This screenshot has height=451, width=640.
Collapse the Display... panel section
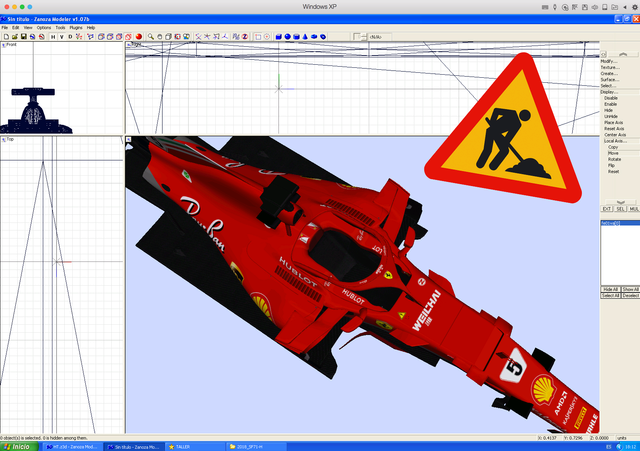[609, 92]
